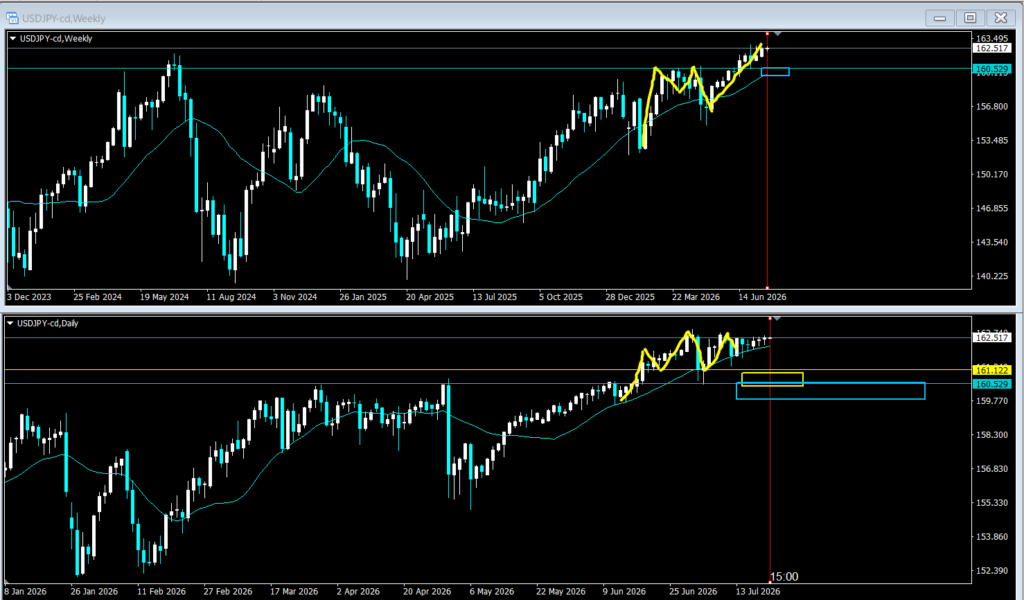Click the 162.517 current price label on Weekly chart
Image resolution: width=1024 pixels, height=600 pixels.
991,48
